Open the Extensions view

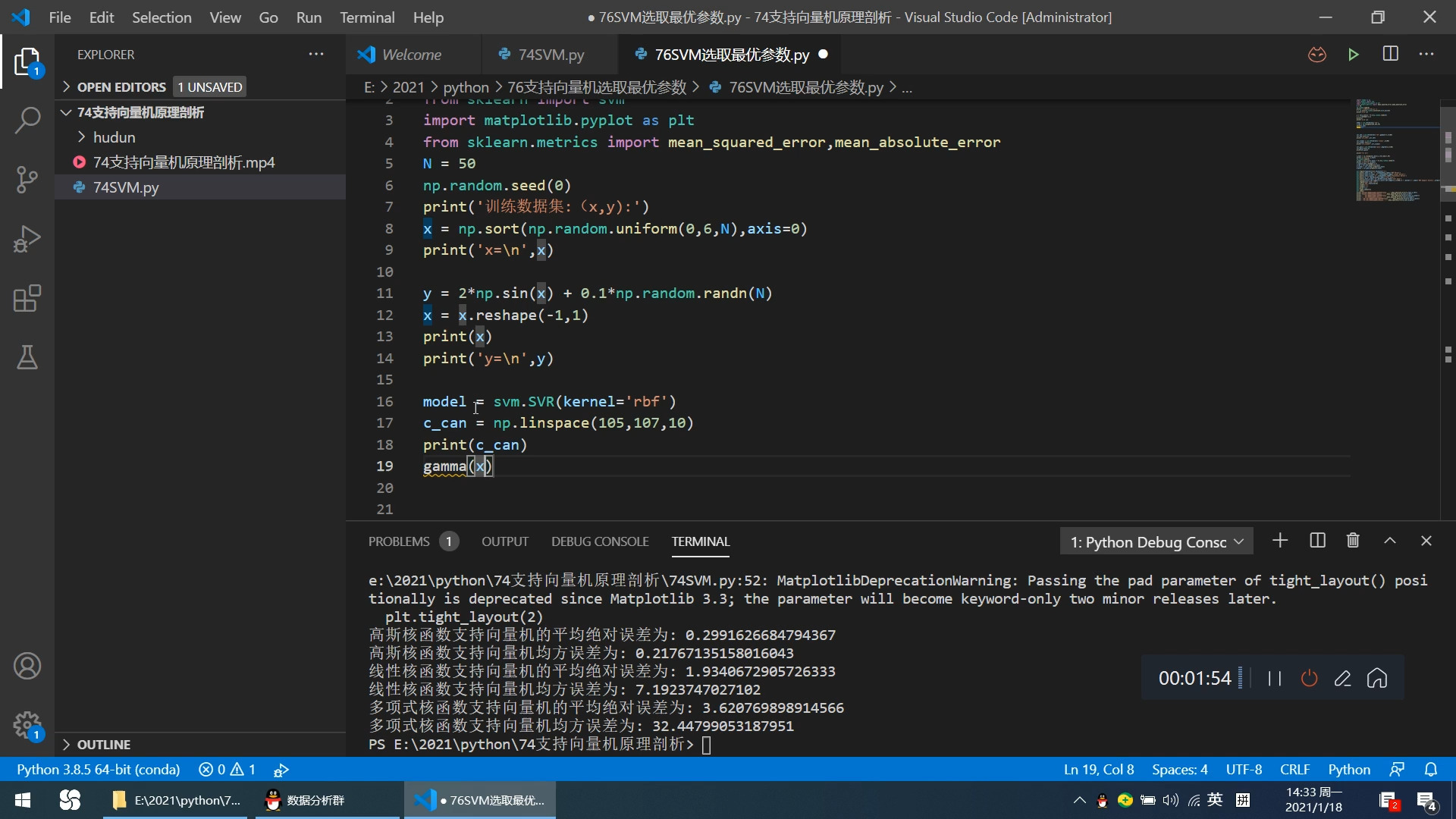tap(27, 298)
